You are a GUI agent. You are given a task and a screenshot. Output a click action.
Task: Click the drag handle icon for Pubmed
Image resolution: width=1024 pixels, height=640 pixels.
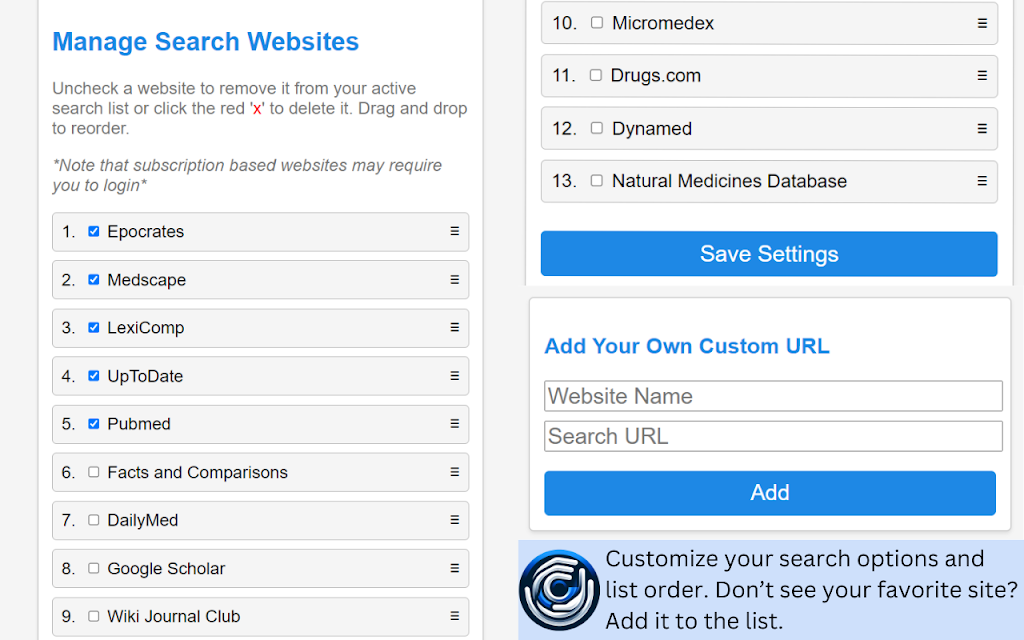(x=455, y=424)
